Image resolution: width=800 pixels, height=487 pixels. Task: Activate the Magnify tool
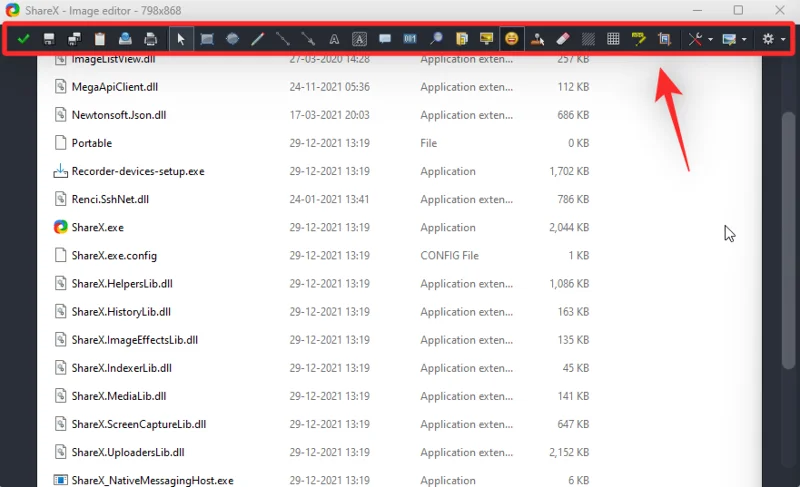[x=436, y=39]
